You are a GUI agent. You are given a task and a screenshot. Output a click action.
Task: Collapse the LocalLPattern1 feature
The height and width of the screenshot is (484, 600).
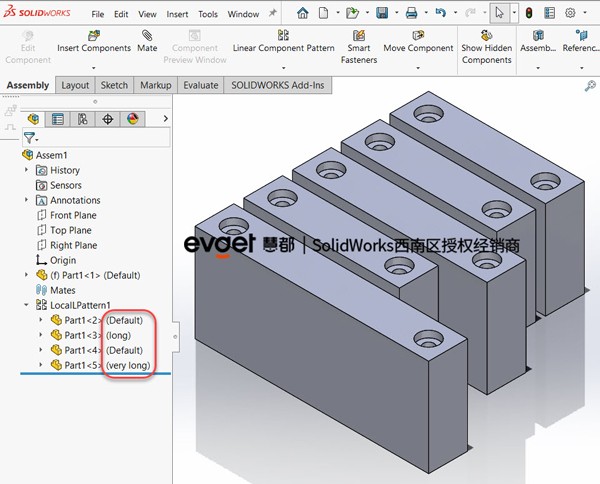(x=26, y=305)
